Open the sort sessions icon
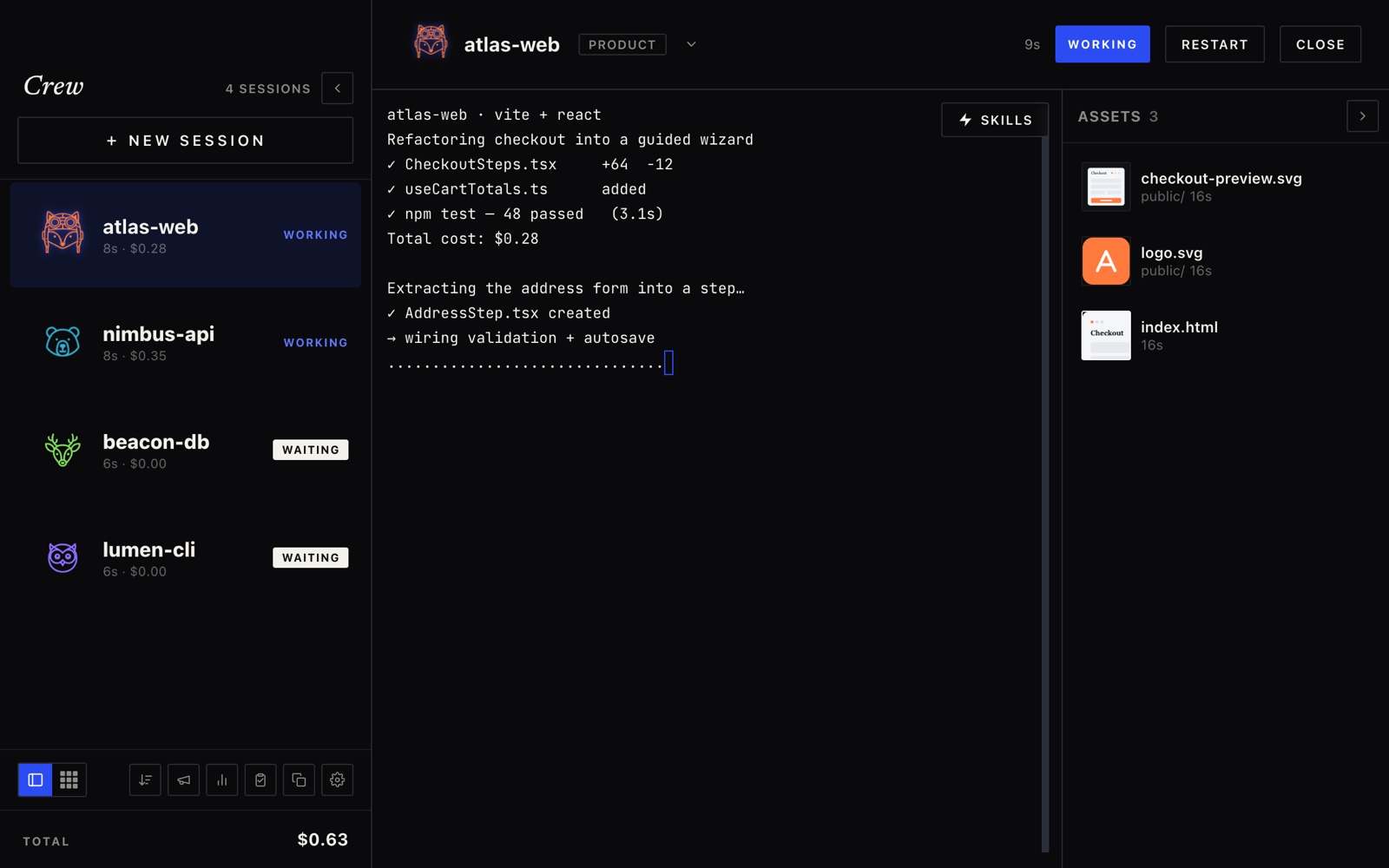Viewport: 1389px width, 868px height. click(x=145, y=779)
